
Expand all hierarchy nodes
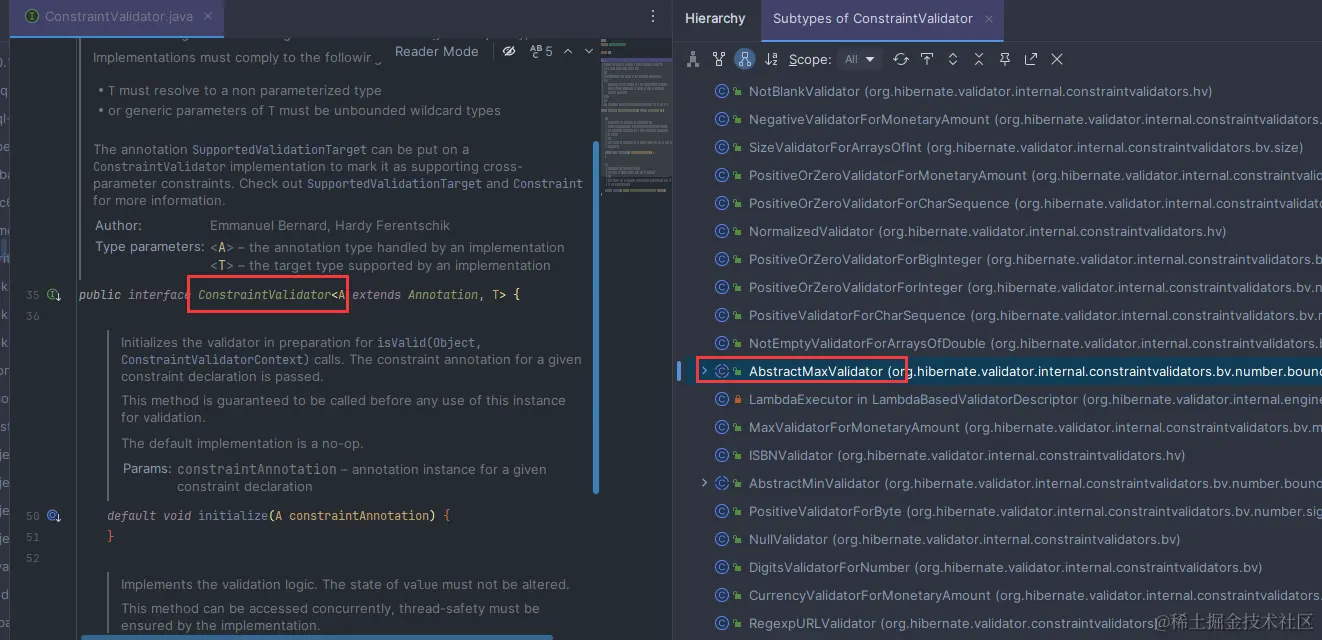click(953, 59)
